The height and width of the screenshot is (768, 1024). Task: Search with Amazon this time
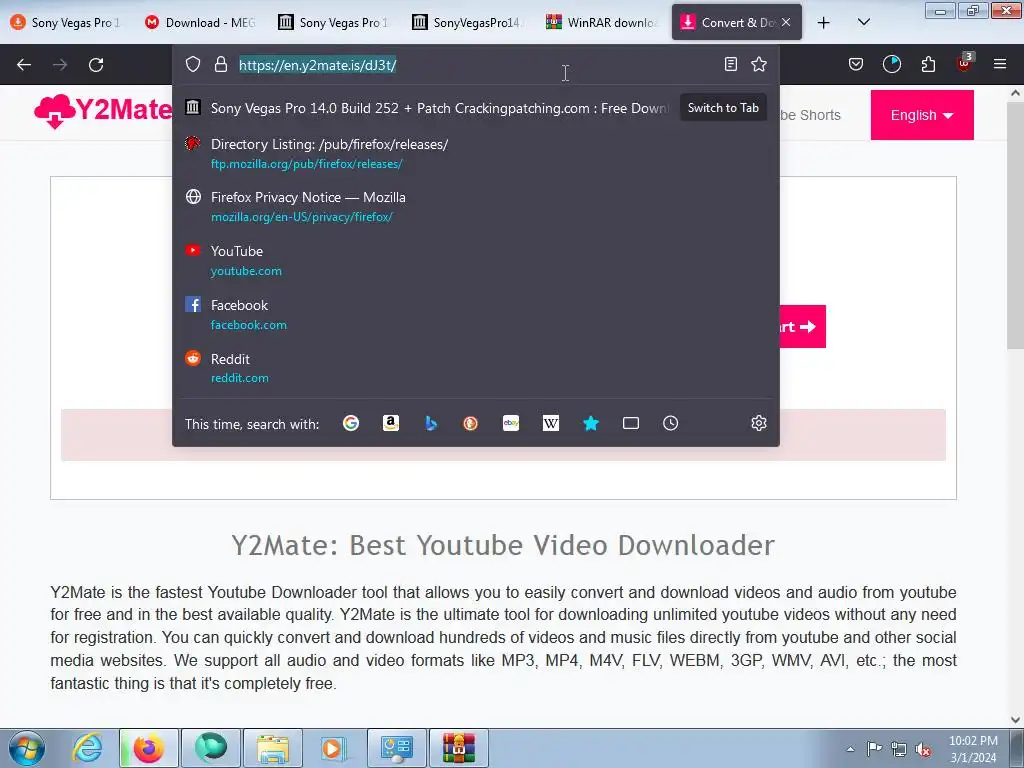pos(391,423)
